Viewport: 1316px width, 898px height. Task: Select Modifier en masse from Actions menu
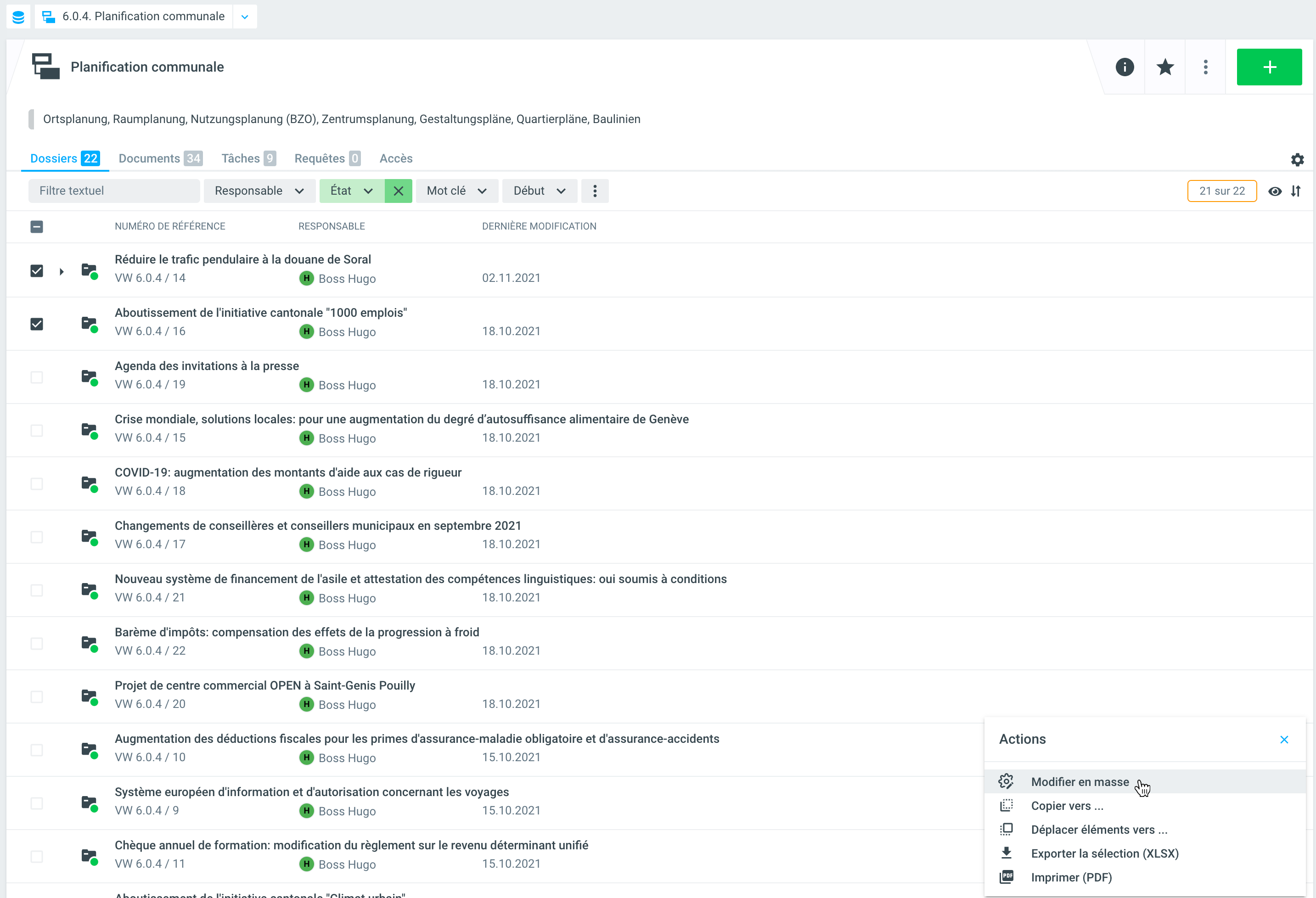click(x=1080, y=781)
